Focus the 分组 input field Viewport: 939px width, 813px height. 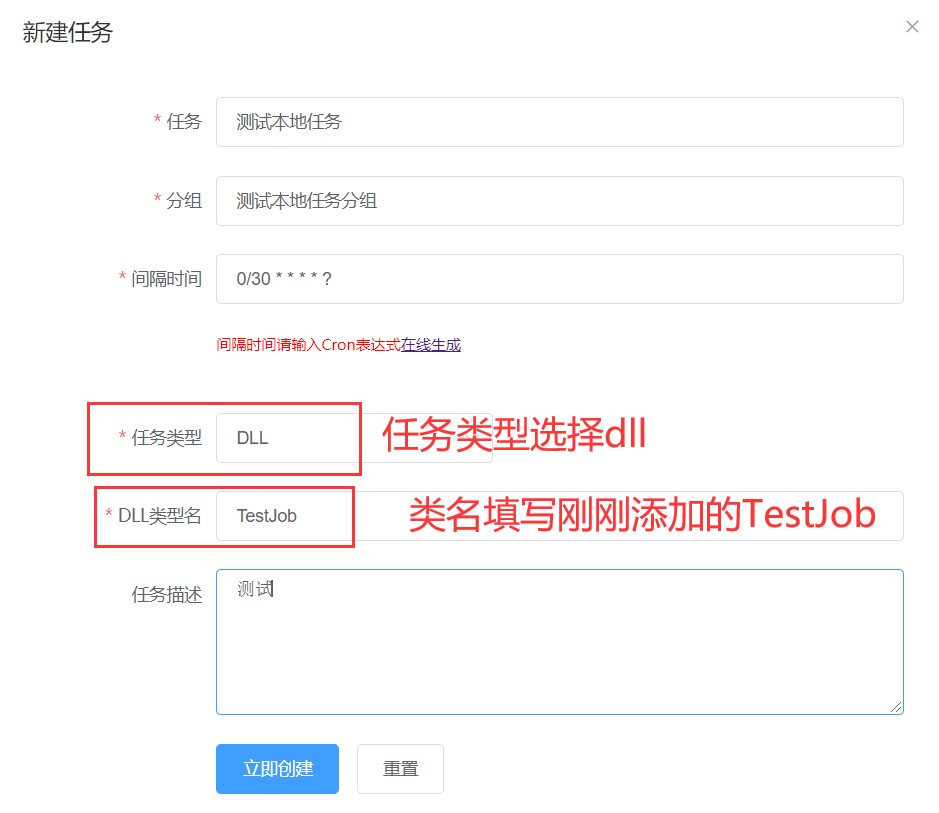(x=559, y=201)
